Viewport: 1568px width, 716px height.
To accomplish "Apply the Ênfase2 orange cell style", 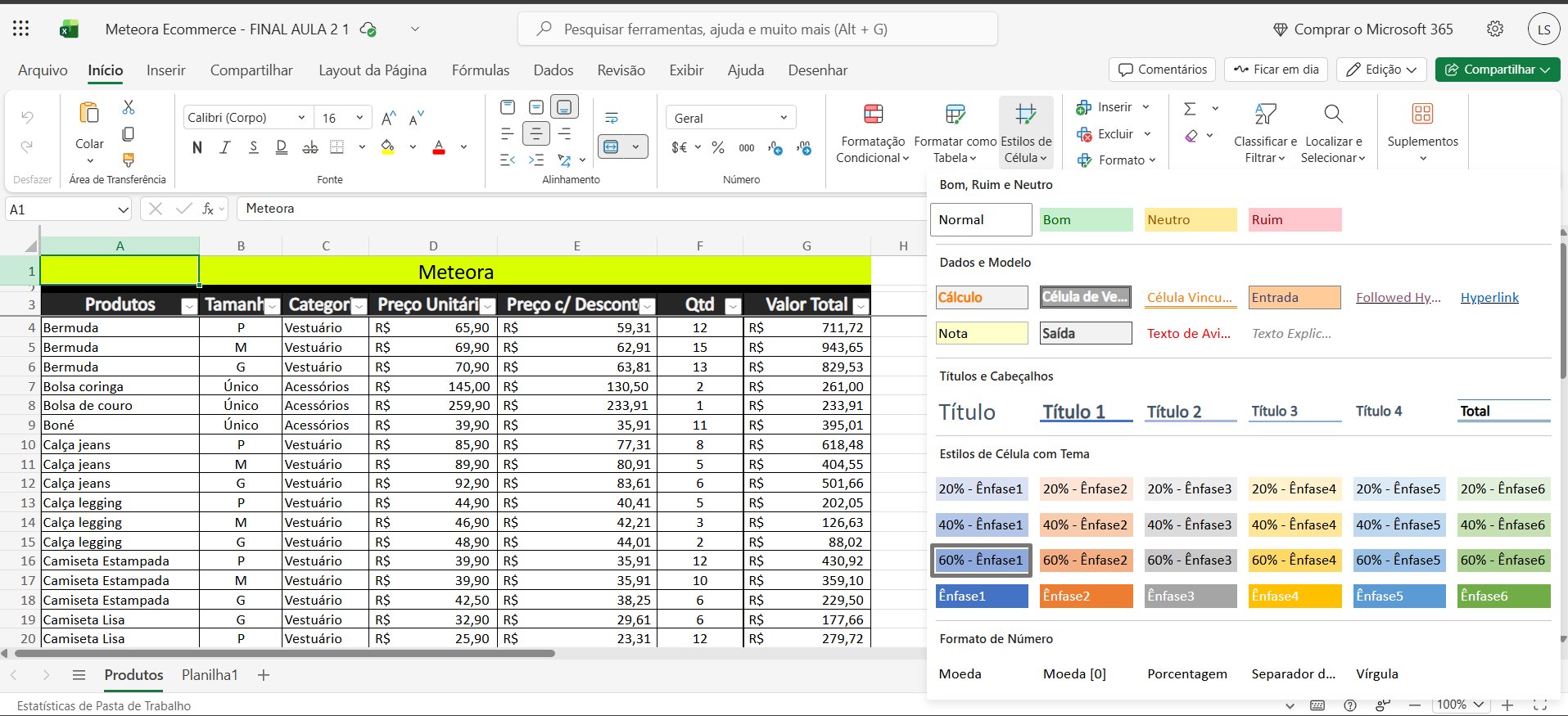I will 1086,596.
